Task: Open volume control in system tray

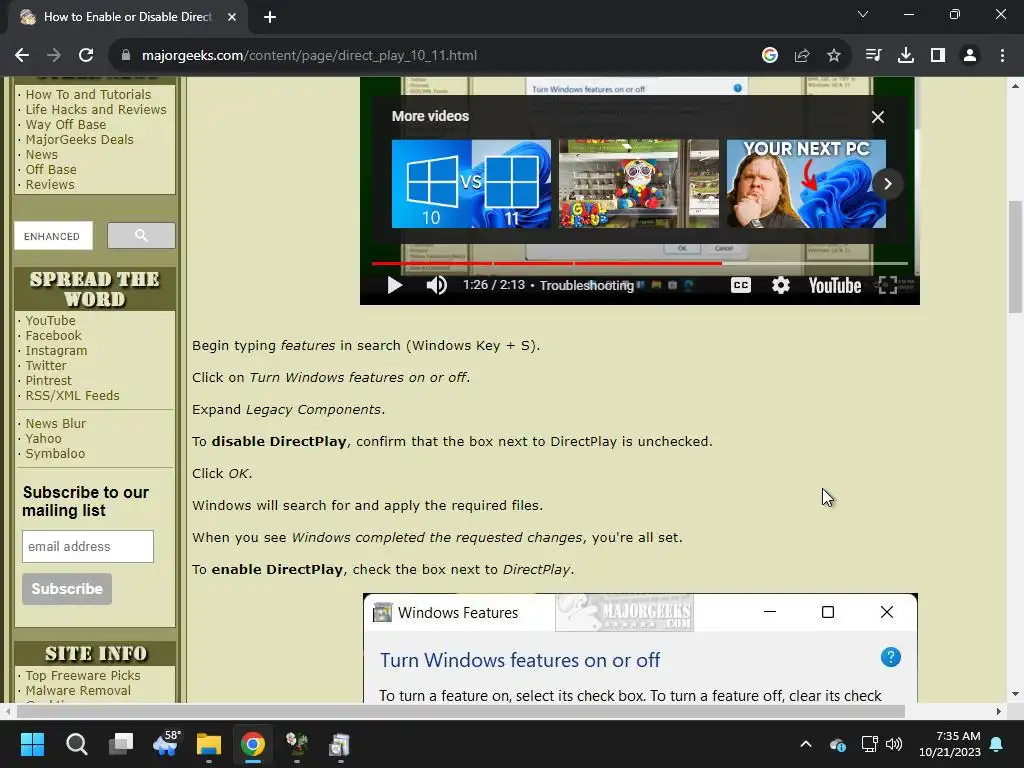Action: (894, 744)
